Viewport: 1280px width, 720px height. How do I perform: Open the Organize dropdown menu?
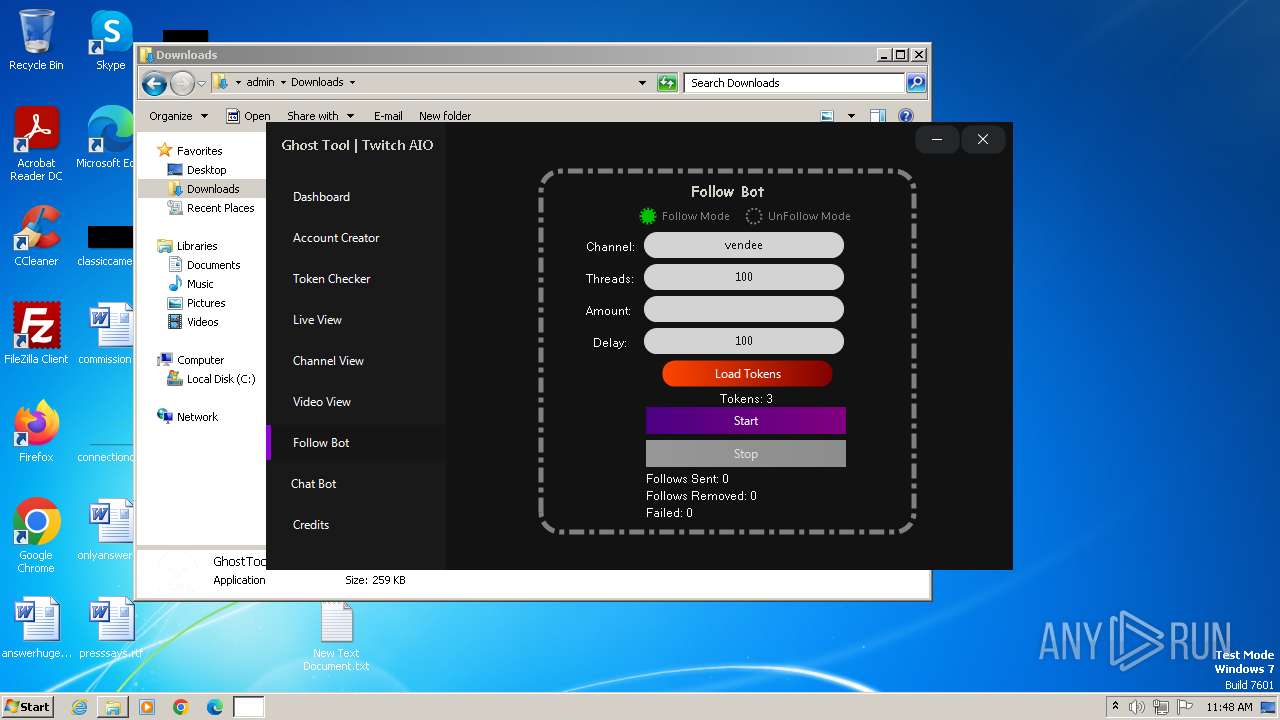(178, 116)
